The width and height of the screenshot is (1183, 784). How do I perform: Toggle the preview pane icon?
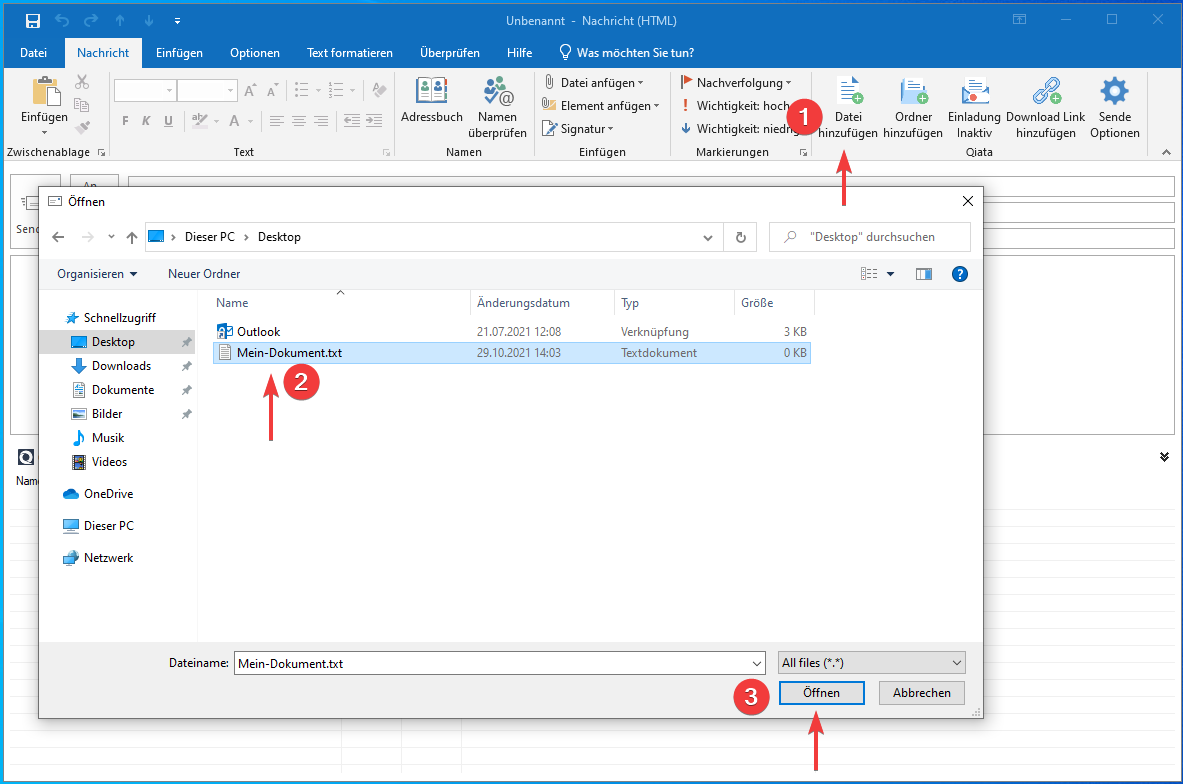pyautogui.click(x=924, y=274)
